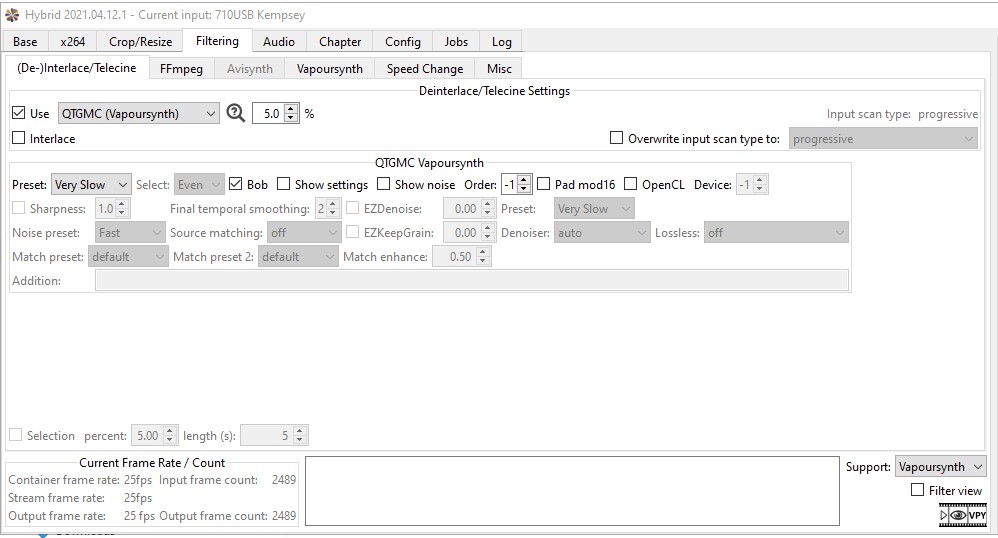
Task: Switch to the x264 tab
Action: point(73,41)
